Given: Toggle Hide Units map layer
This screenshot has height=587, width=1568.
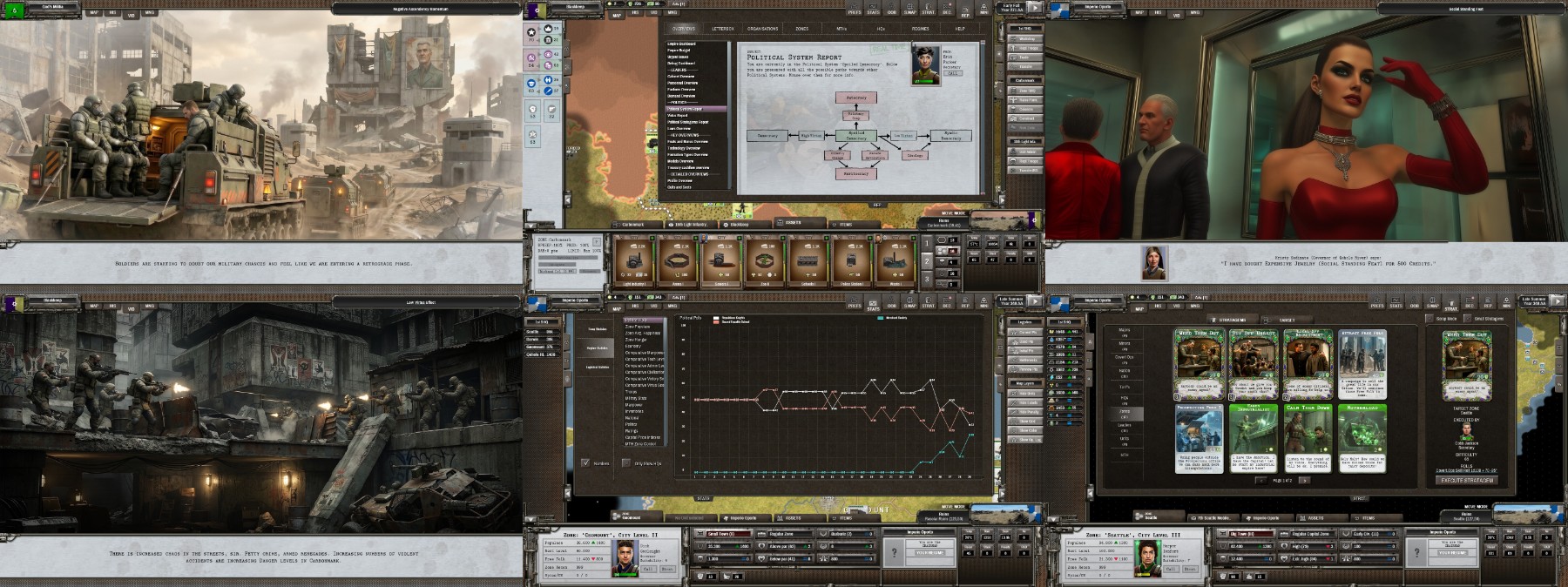Looking at the screenshot, I should point(1025,393).
